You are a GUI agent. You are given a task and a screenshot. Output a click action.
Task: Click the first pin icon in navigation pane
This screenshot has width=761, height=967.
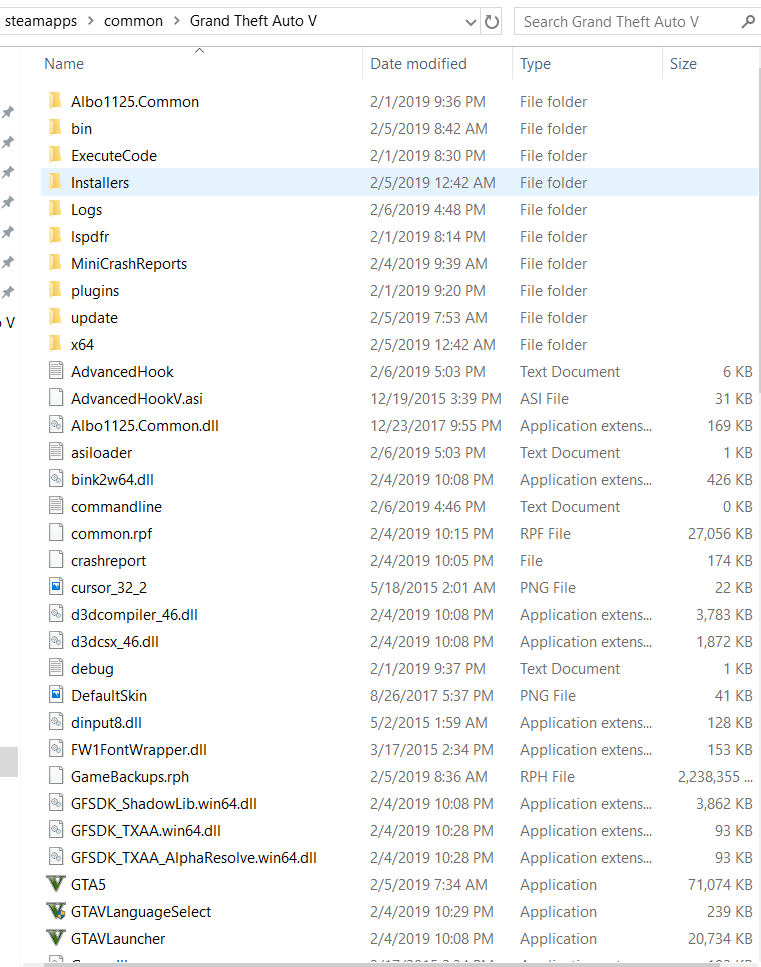tap(7, 112)
